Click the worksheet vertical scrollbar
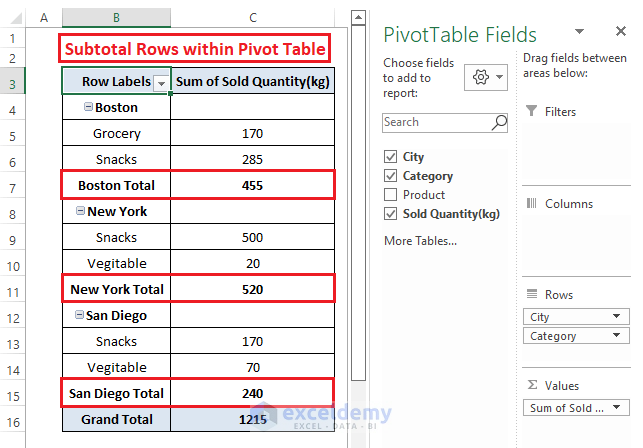 pyautogui.click(x=357, y=200)
